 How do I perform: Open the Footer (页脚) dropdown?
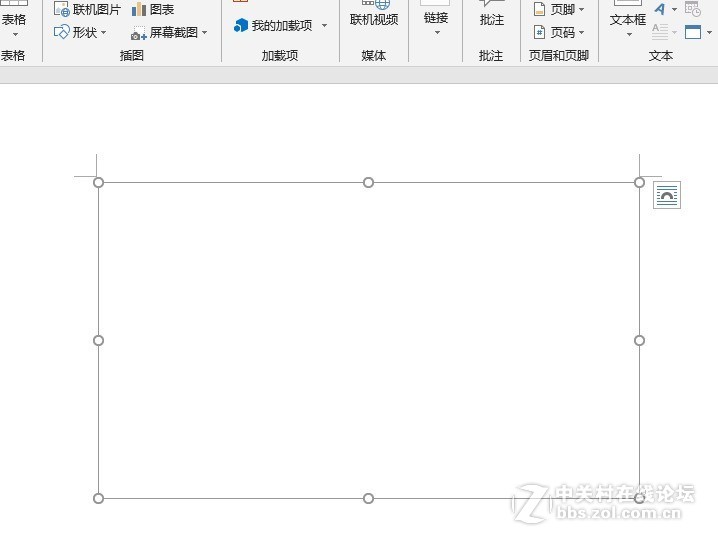pos(559,9)
